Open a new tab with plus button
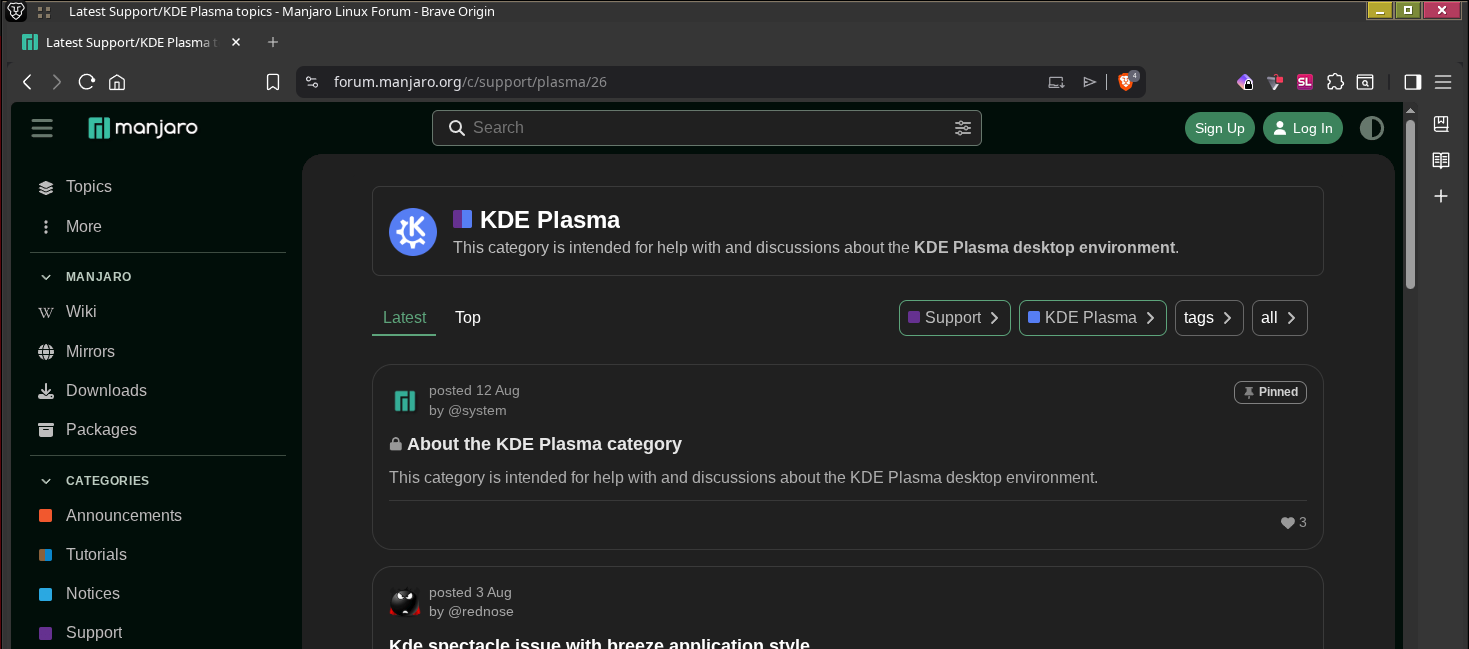This screenshot has height=649, width=1469. click(273, 42)
